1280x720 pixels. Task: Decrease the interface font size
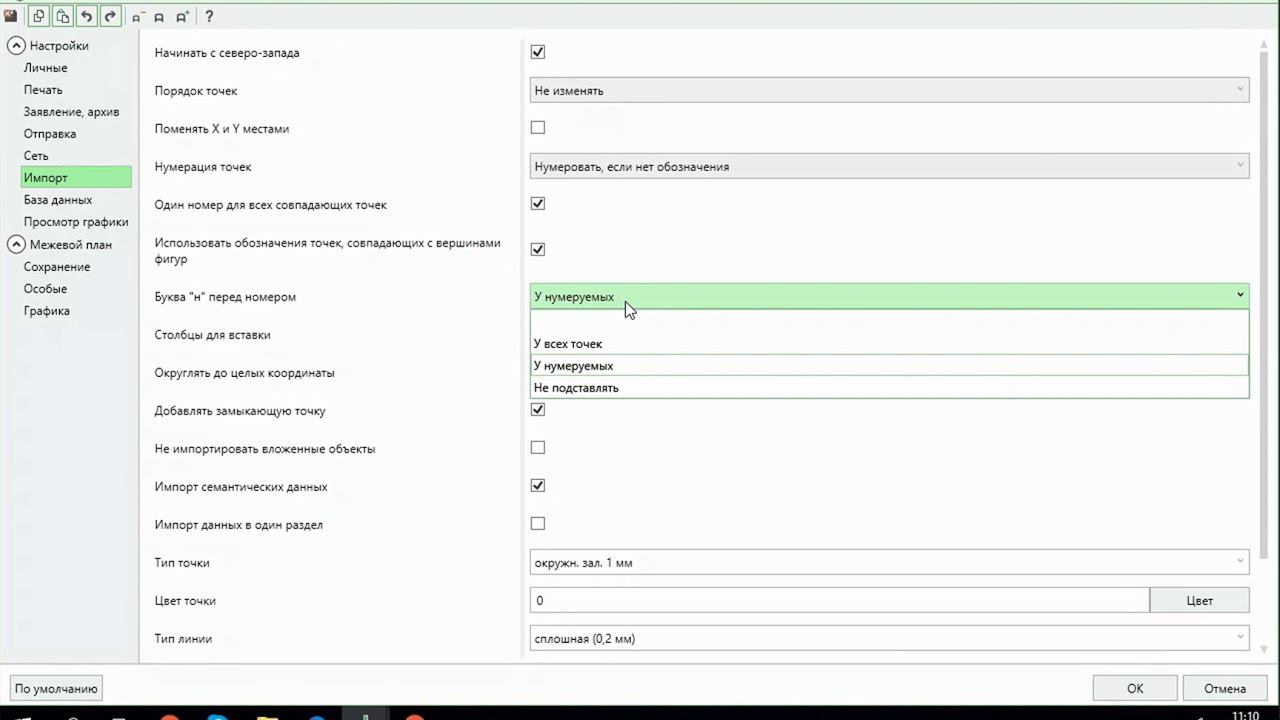pyautogui.click(x=137, y=17)
